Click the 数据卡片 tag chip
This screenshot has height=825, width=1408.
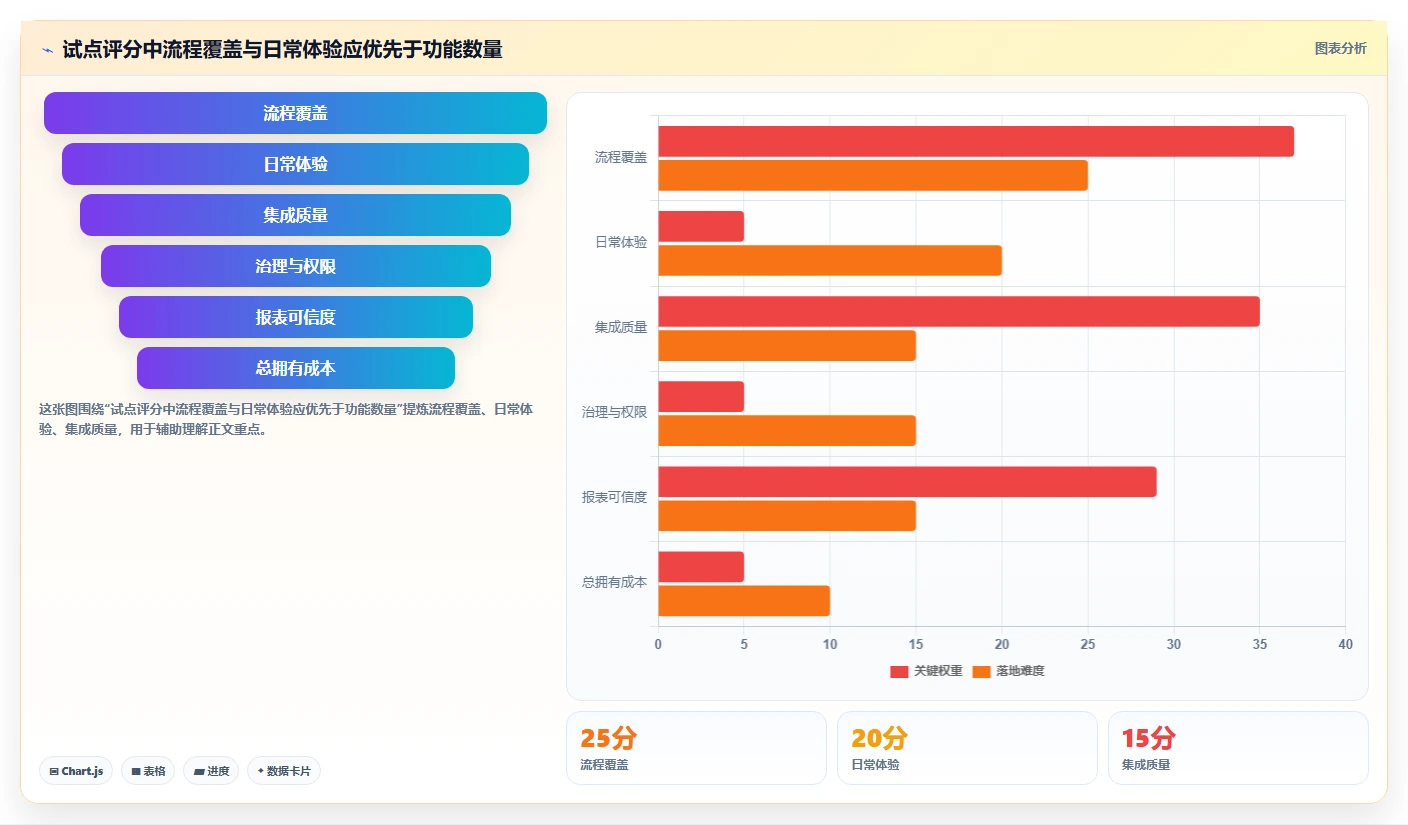click(284, 771)
